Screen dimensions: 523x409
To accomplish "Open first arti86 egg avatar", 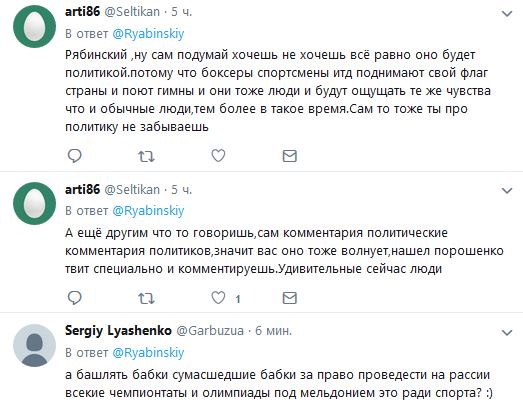I will tap(34, 26).
